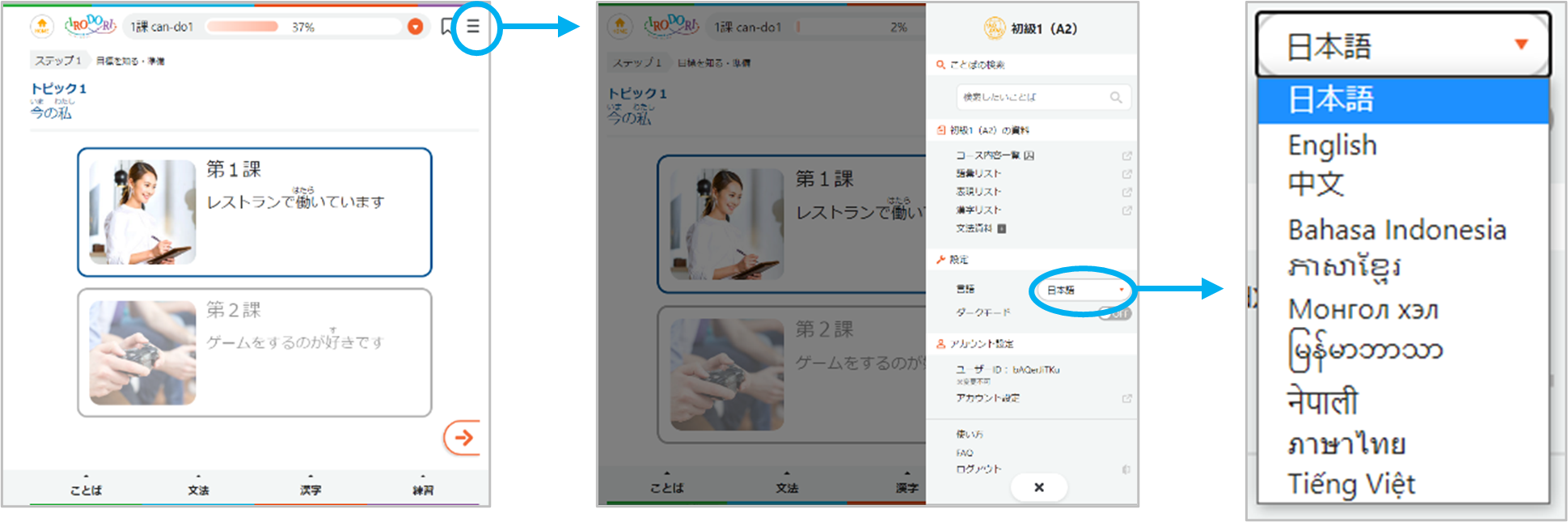Screen dimensions: 1568x522
Task: Click the IRODORI logo in the left screen
Action: pos(91,25)
